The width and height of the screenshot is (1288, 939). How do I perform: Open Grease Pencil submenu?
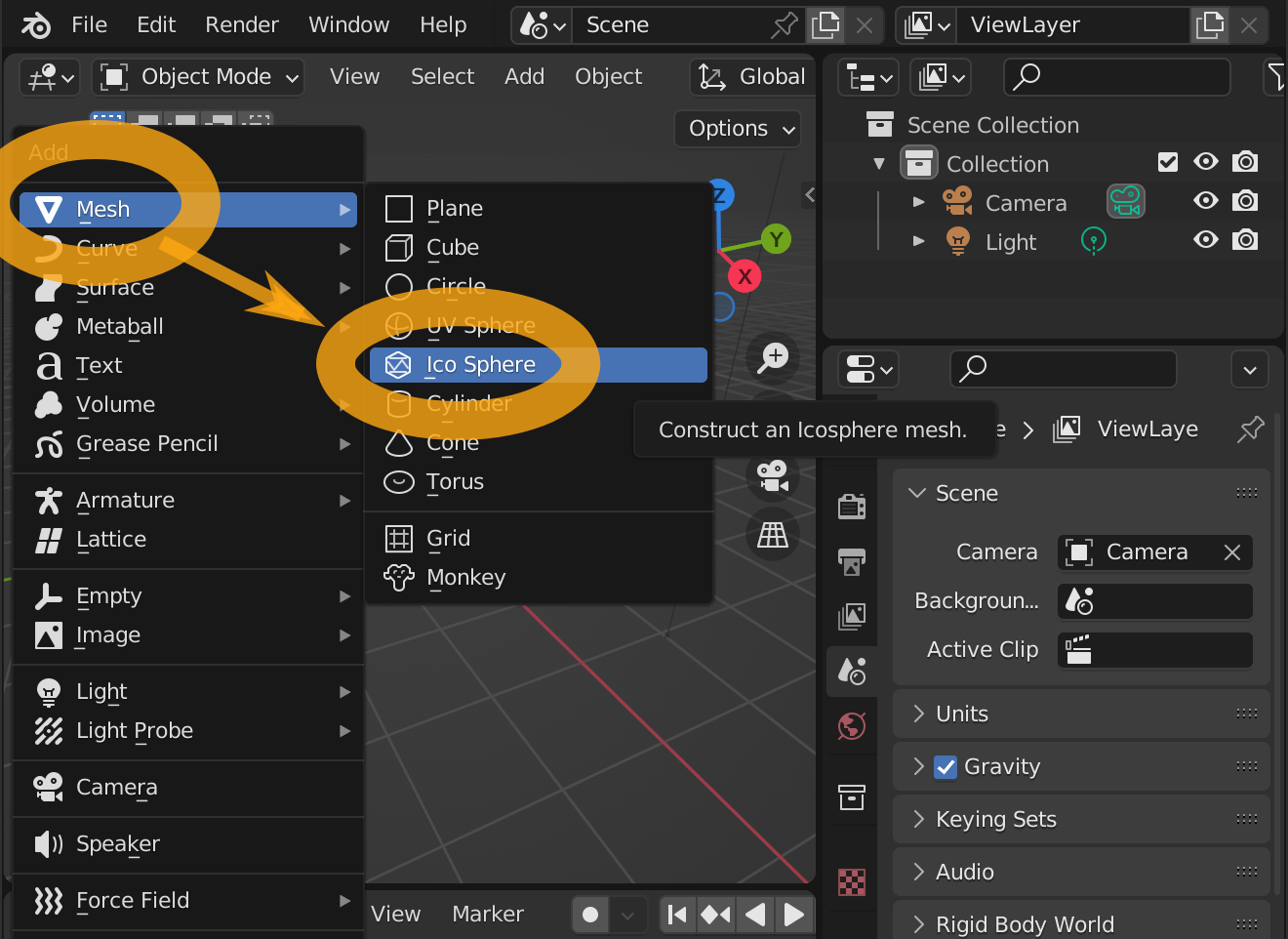point(188,444)
